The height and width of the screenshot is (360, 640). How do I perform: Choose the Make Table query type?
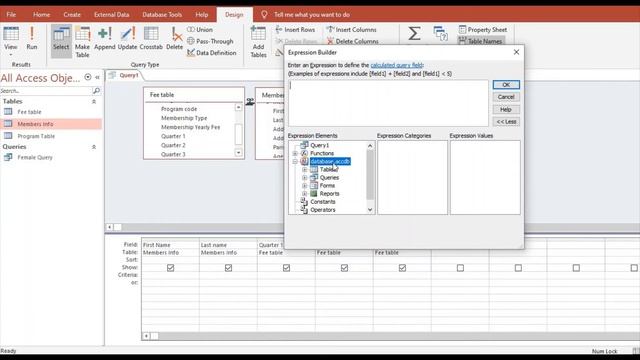(x=82, y=41)
